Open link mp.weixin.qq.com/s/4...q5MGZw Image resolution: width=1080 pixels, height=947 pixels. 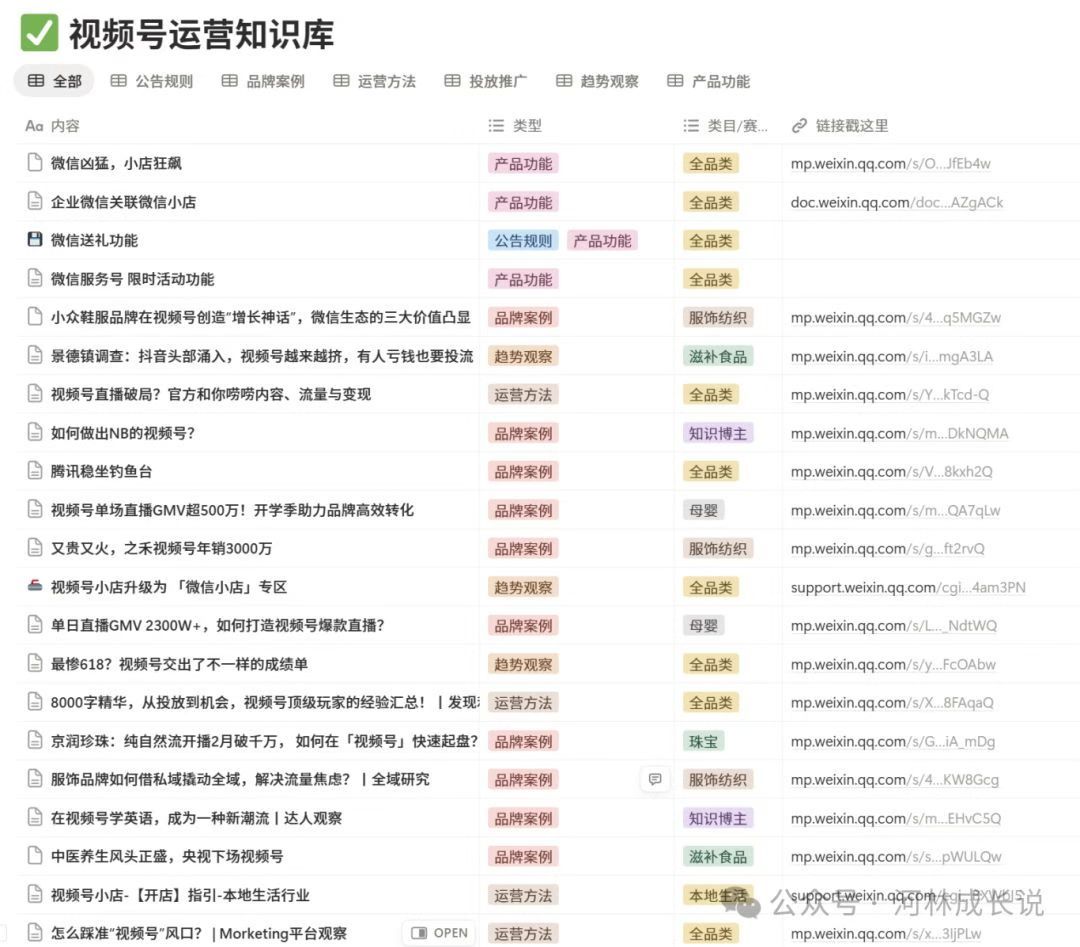click(x=896, y=318)
